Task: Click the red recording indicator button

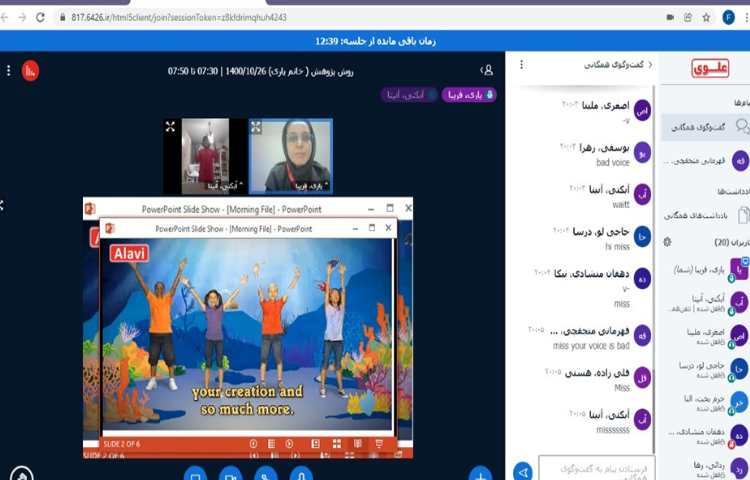Action: [x=30, y=71]
